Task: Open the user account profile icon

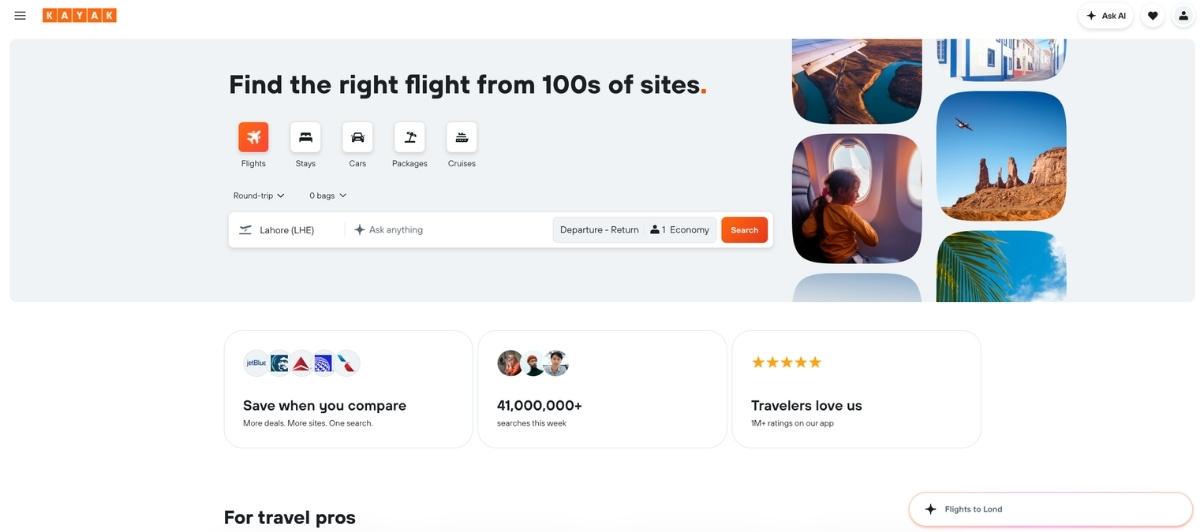Action: coord(1183,16)
